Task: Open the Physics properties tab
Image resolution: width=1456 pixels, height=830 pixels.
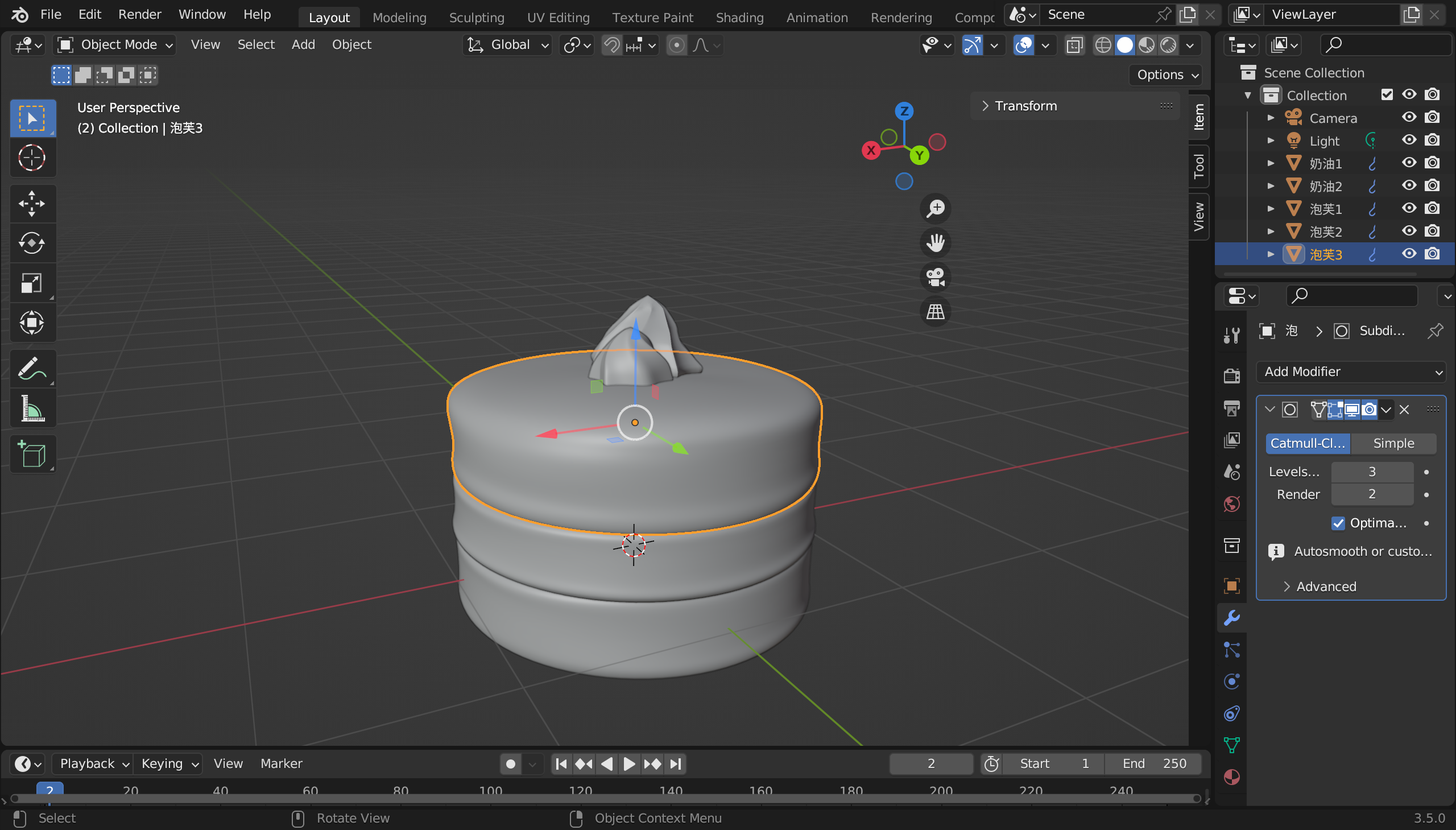Action: tap(1231, 682)
